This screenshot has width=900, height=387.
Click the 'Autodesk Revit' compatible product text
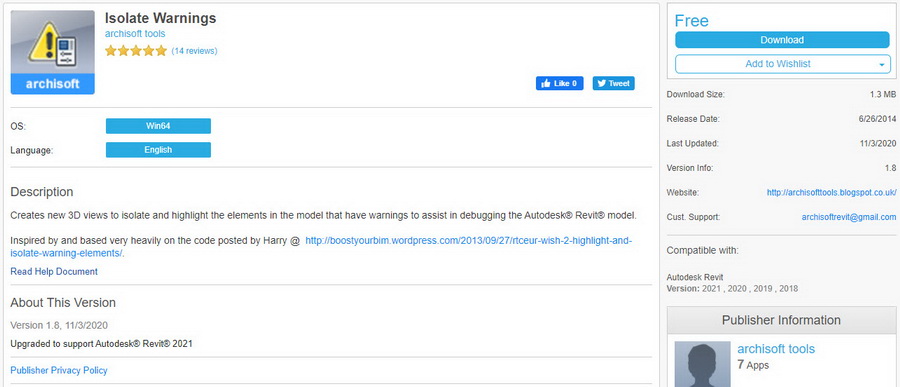click(x=695, y=277)
